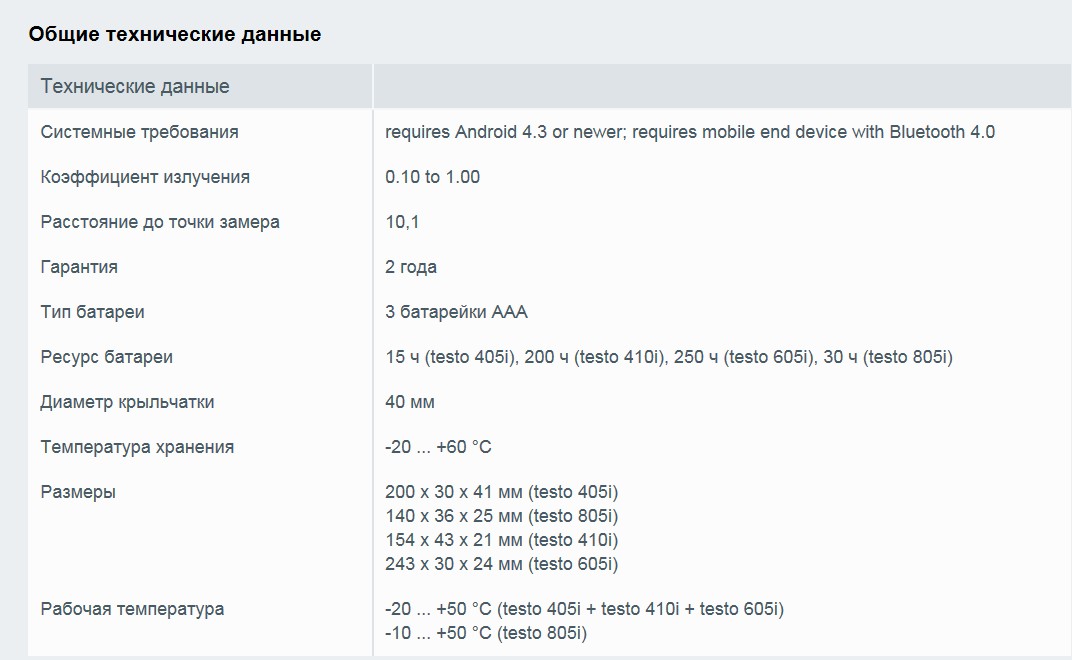
Task: Click the heading "Общие технические данные"
Action: [174, 34]
